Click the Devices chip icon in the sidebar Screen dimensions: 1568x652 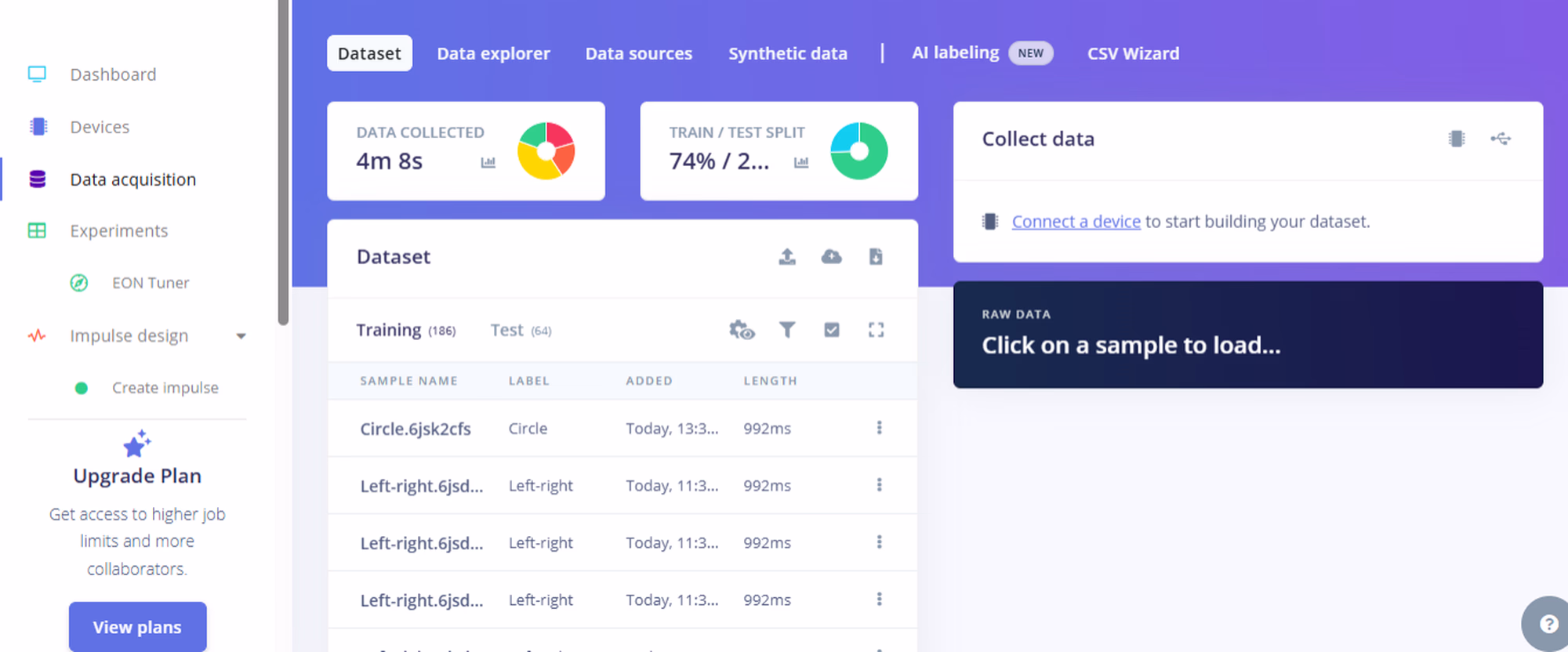[x=38, y=127]
